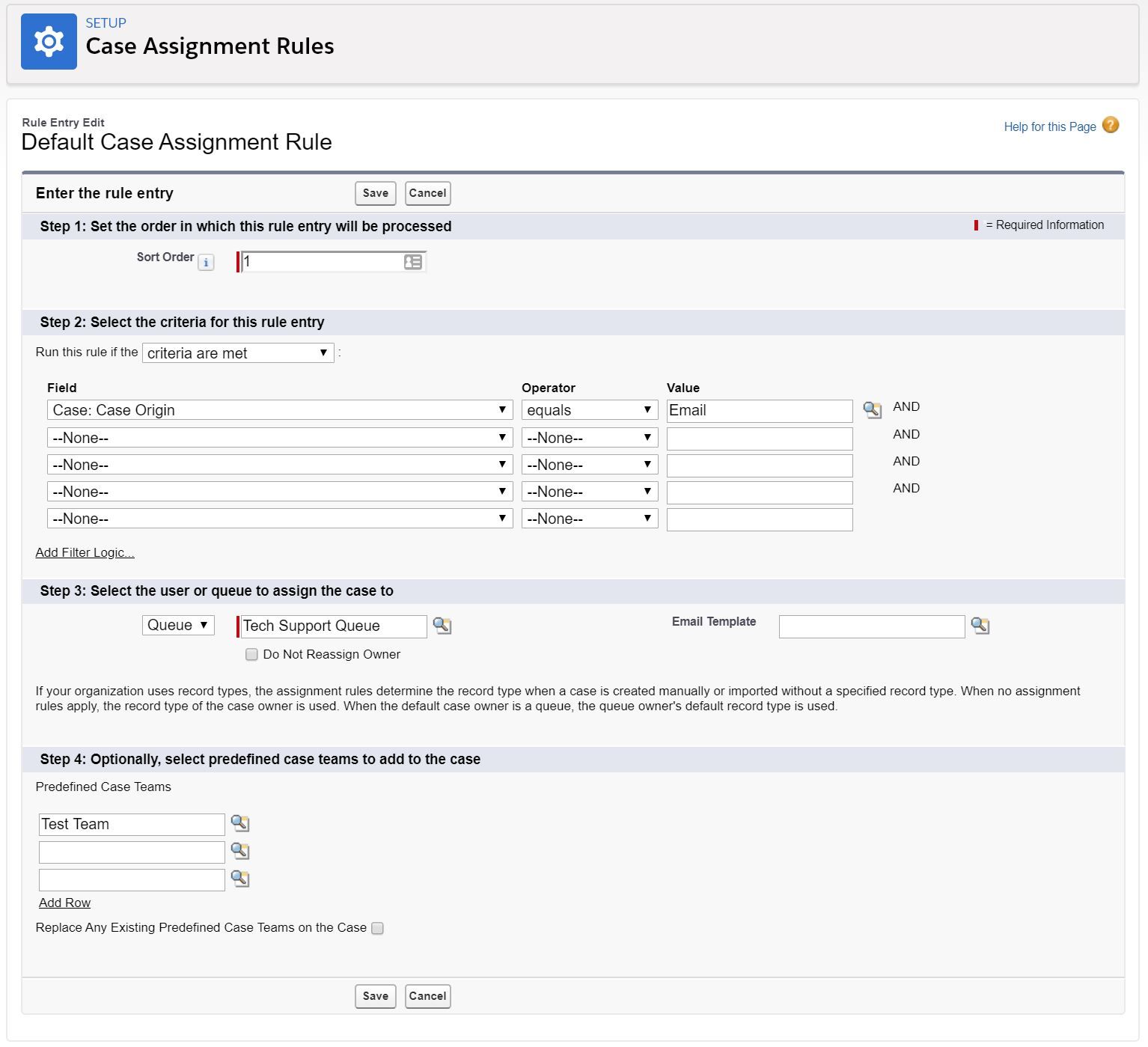Click the Add Filter Logic link
Viewport: 1148px width, 1047px height.
85,553
